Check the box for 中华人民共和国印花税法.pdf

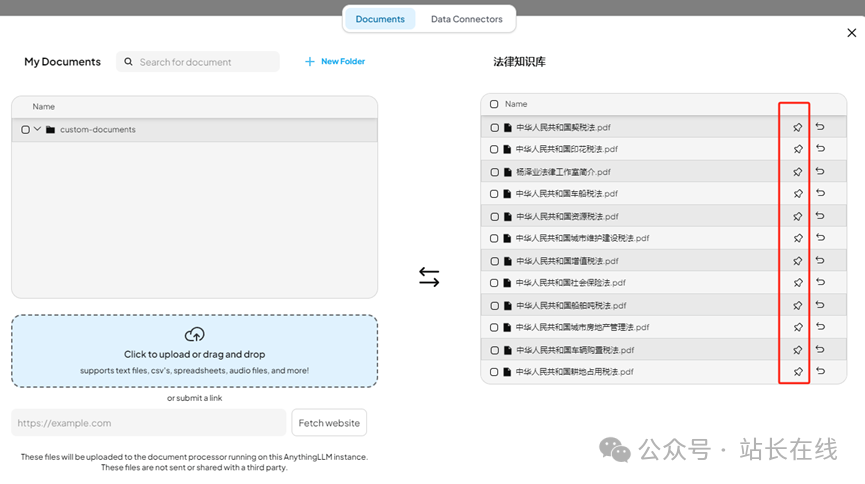pyautogui.click(x=494, y=150)
